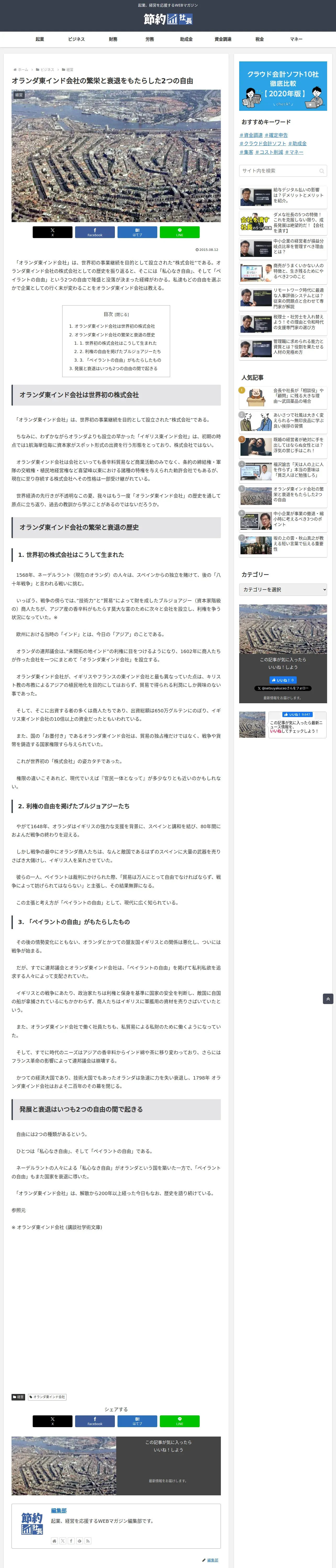Click the #マネー keyword tag
Image resolution: width=336 pixels, height=1568 pixels.
(294, 152)
